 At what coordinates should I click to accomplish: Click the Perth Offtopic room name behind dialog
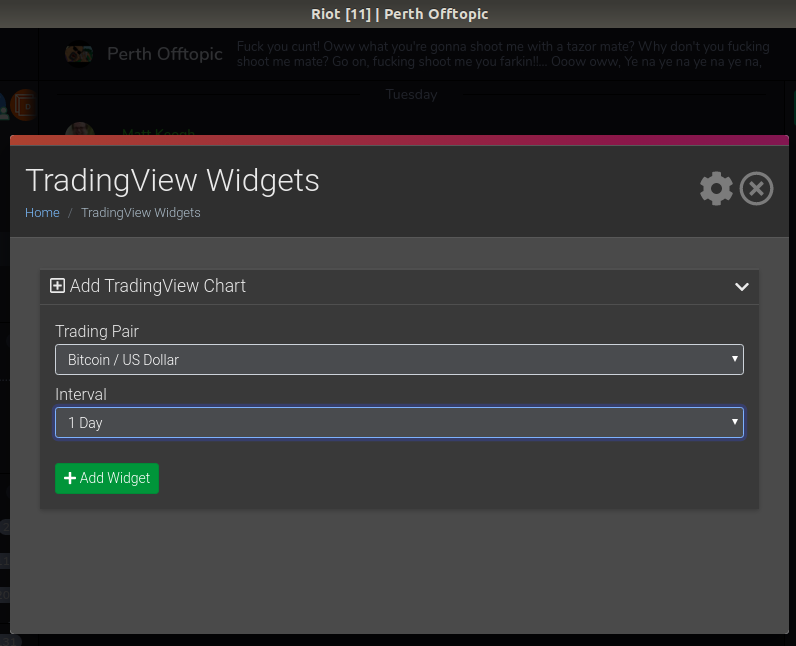[x=164, y=54]
